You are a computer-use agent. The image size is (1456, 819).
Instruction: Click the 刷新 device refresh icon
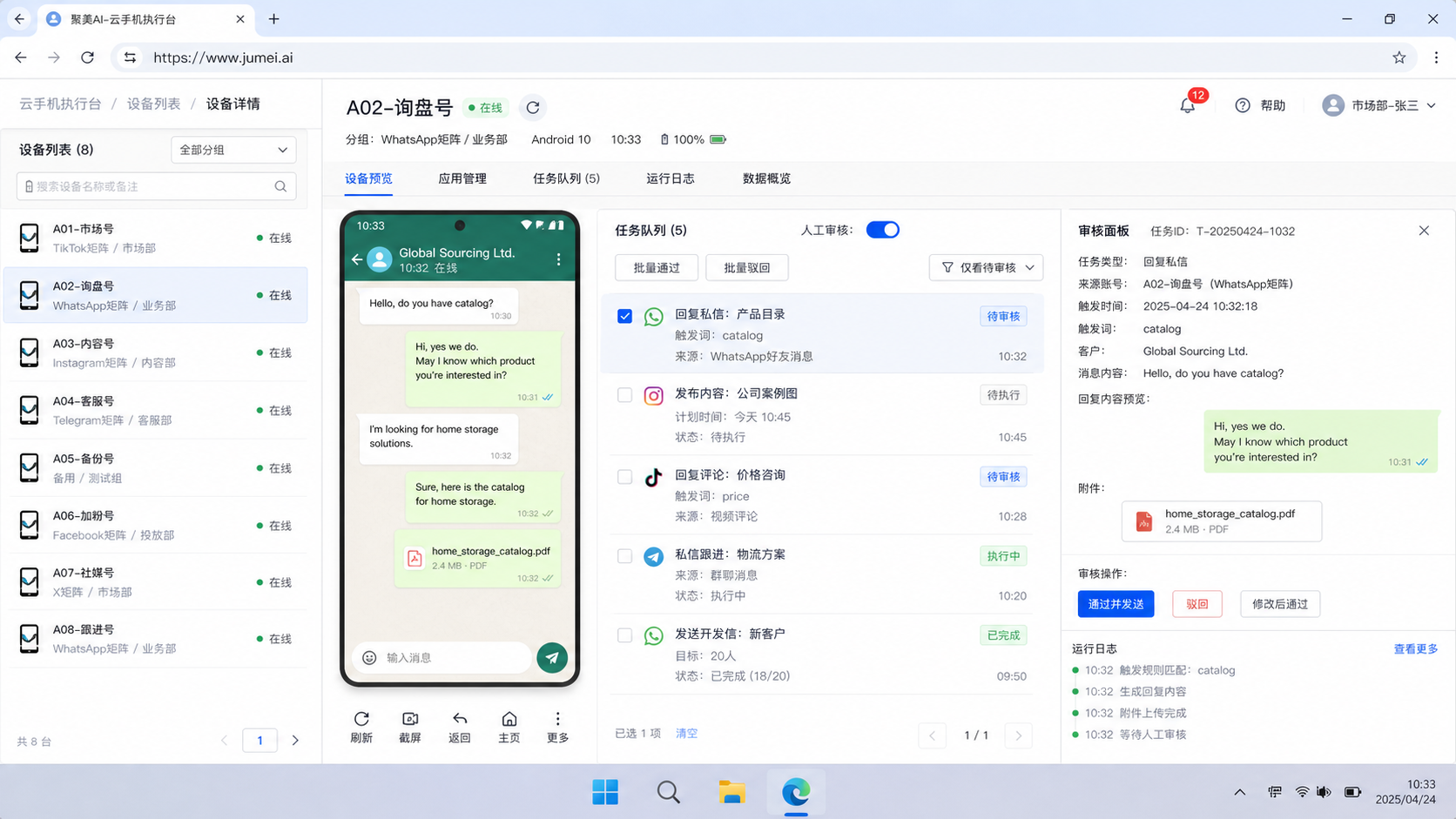(361, 719)
